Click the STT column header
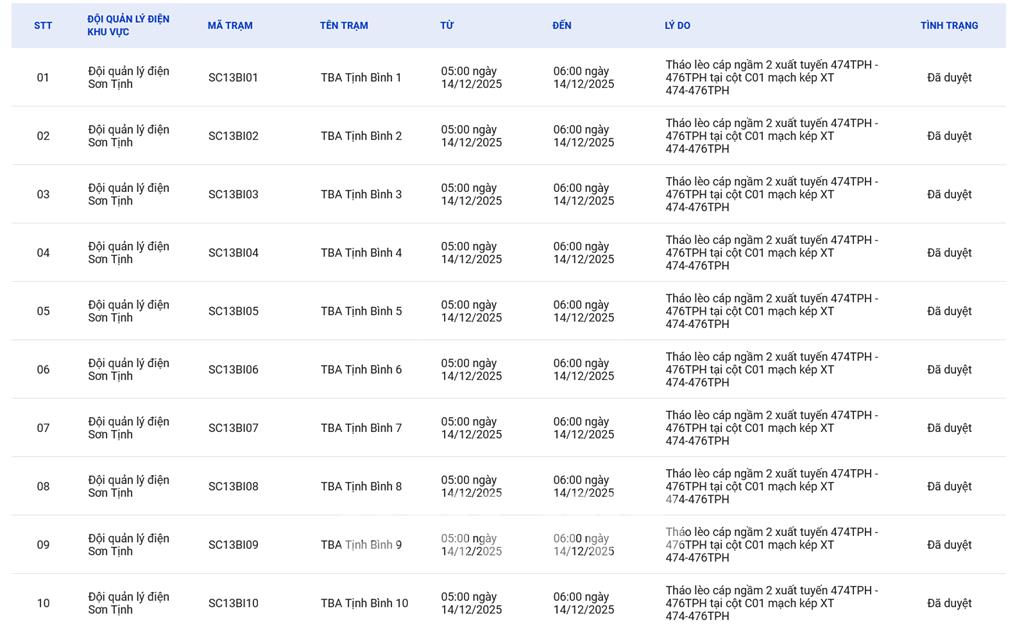The height and width of the screenshot is (629, 1024). click(43, 26)
